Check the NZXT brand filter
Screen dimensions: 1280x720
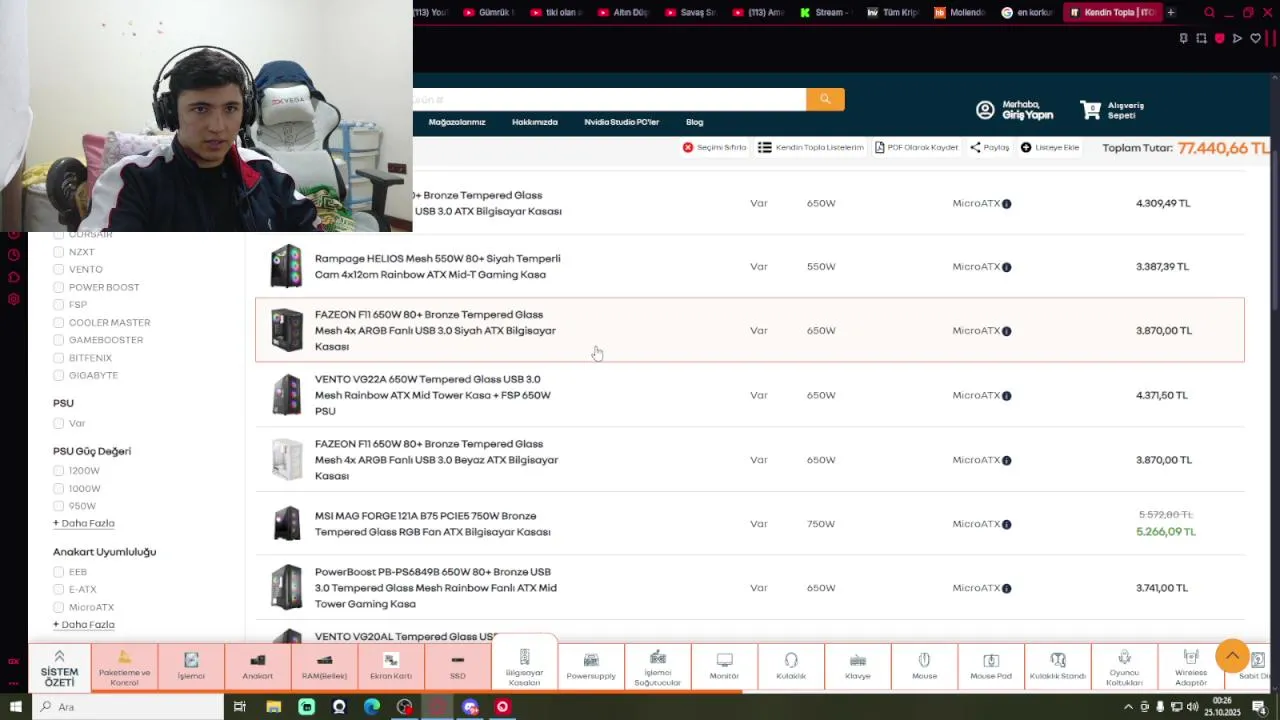point(58,252)
